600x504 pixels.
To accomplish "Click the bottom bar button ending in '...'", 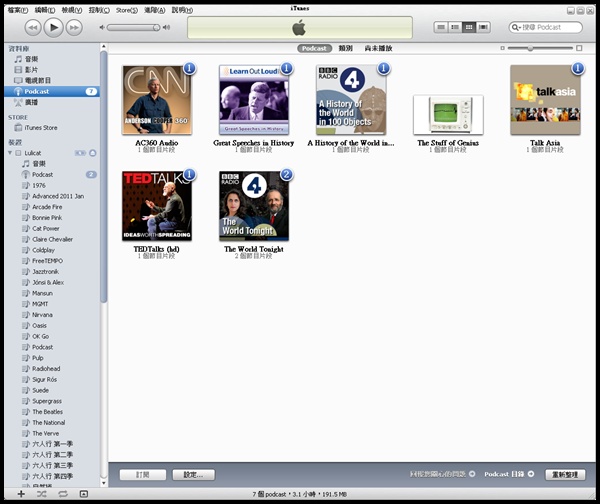I will [194, 475].
